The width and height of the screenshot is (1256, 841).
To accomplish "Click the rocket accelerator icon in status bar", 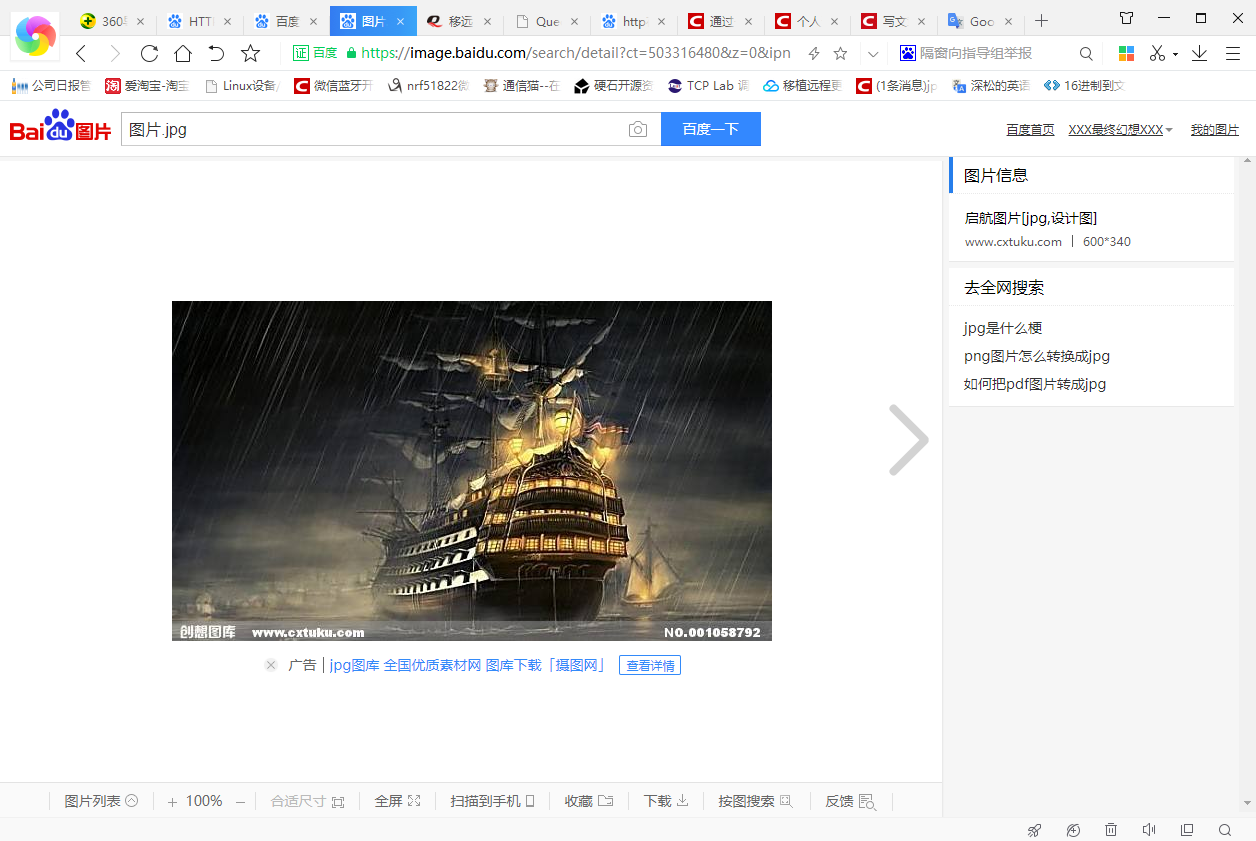I will click(1035, 830).
